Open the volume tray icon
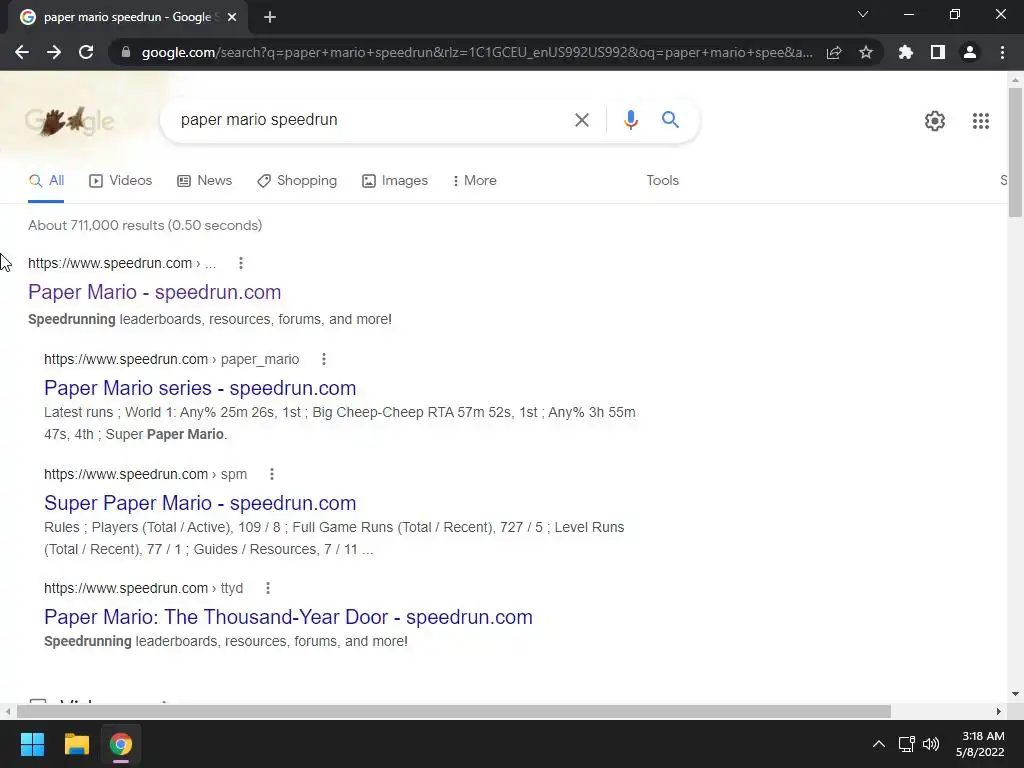Screen dimensions: 1024x768 (x=931, y=744)
